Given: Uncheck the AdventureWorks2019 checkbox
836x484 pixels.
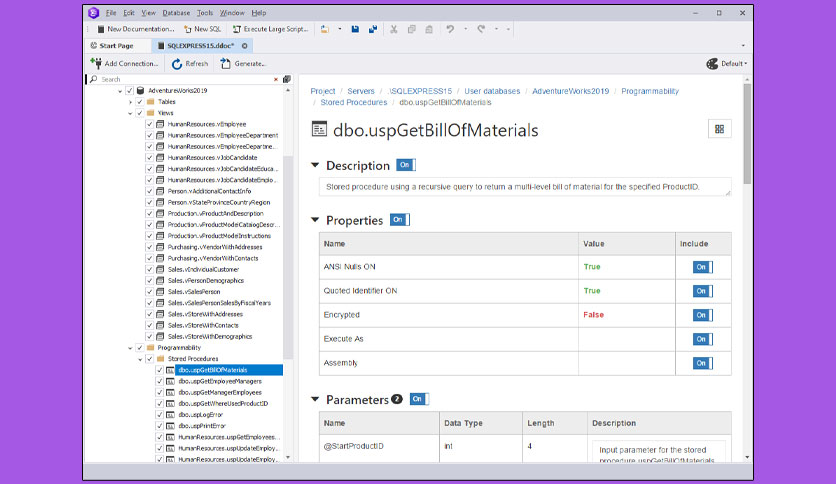Looking at the screenshot, I should pos(130,91).
